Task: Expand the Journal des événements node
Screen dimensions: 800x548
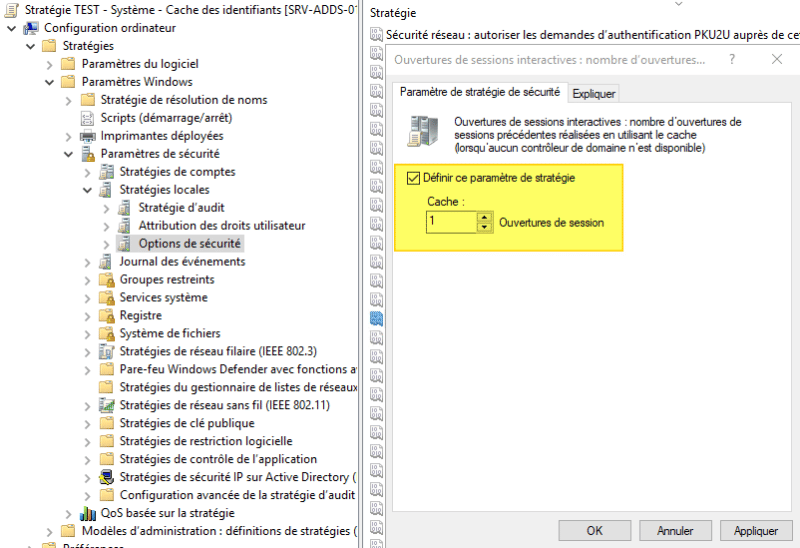Action: (87, 262)
